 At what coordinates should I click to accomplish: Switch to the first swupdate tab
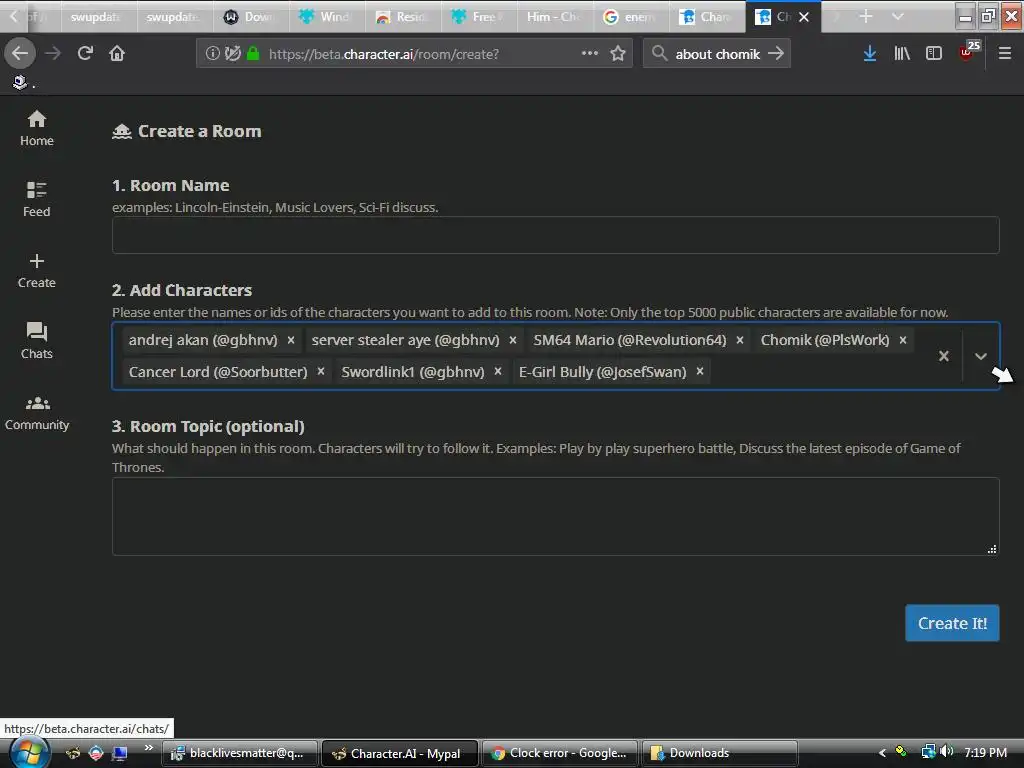[99, 17]
